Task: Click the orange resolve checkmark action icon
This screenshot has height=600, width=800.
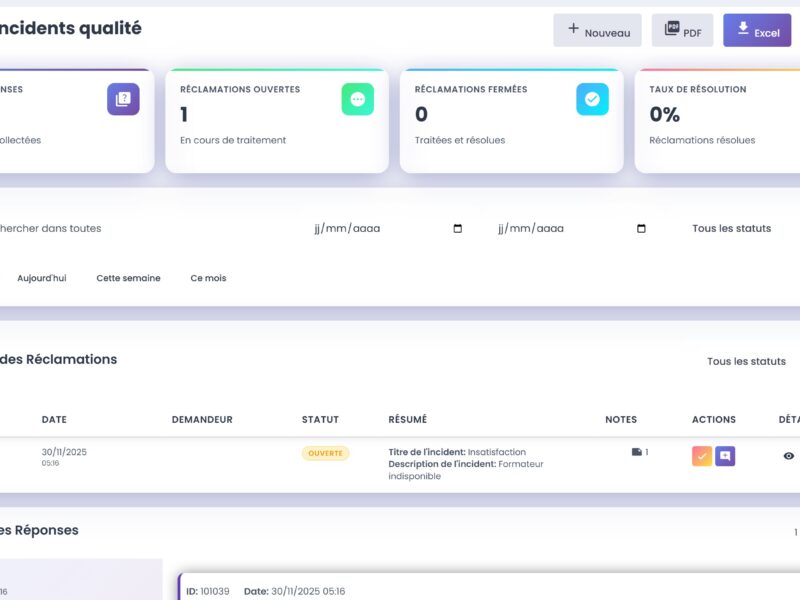Action: [702, 456]
